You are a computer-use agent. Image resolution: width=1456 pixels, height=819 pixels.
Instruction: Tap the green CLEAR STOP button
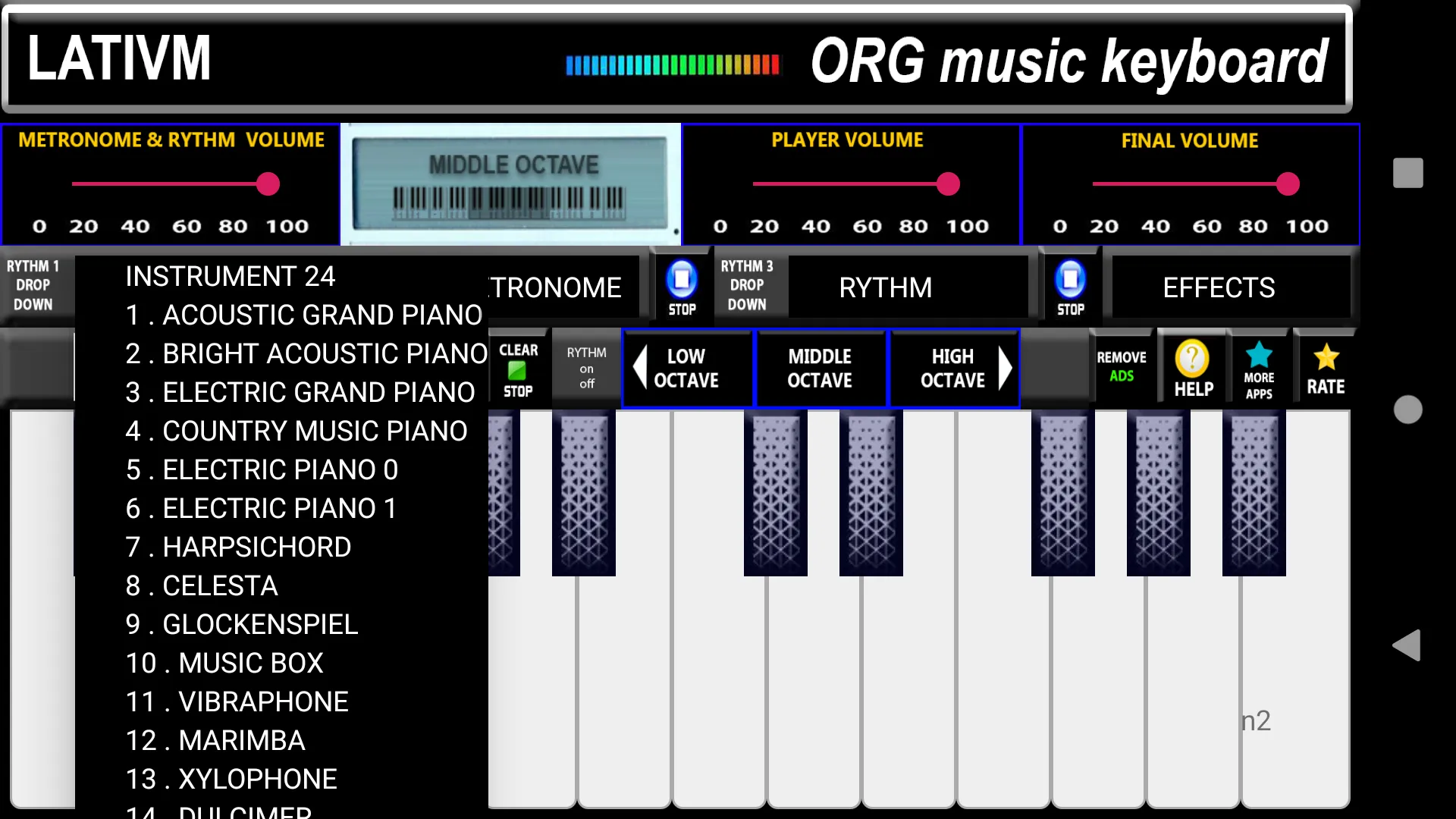click(518, 370)
